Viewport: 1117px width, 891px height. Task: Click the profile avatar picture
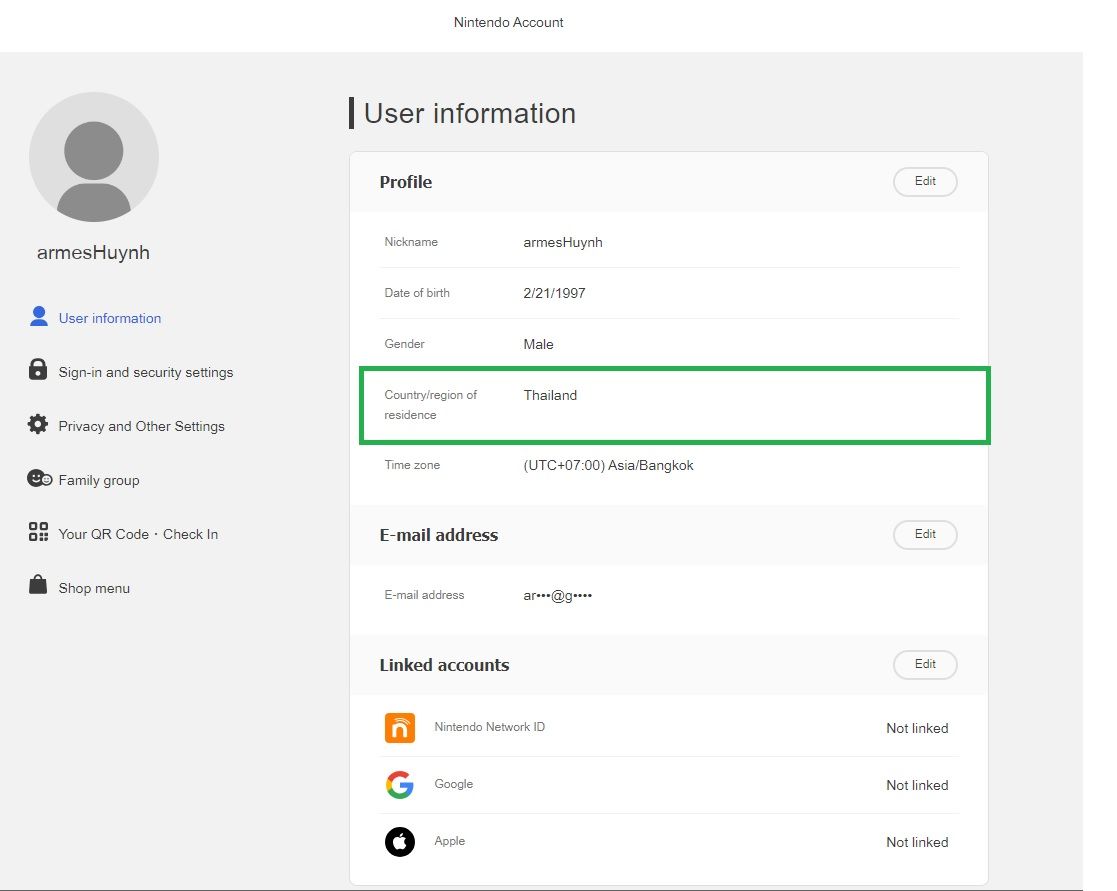[x=94, y=157]
